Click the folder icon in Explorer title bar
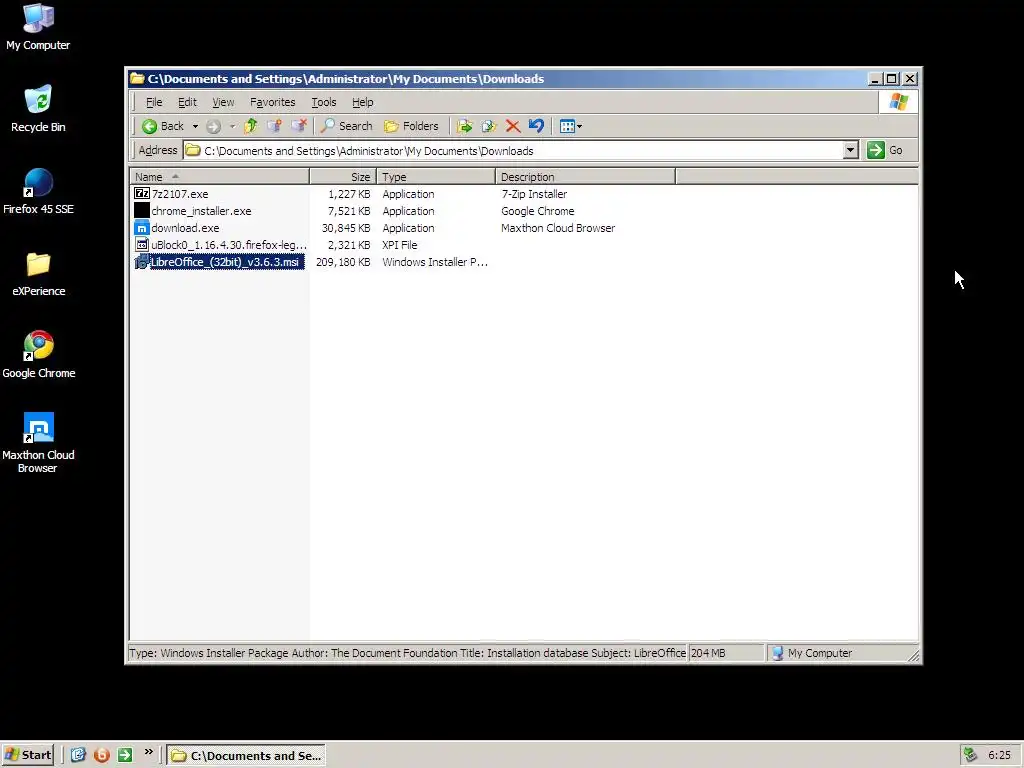1024x768 pixels. [x=137, y=79]
